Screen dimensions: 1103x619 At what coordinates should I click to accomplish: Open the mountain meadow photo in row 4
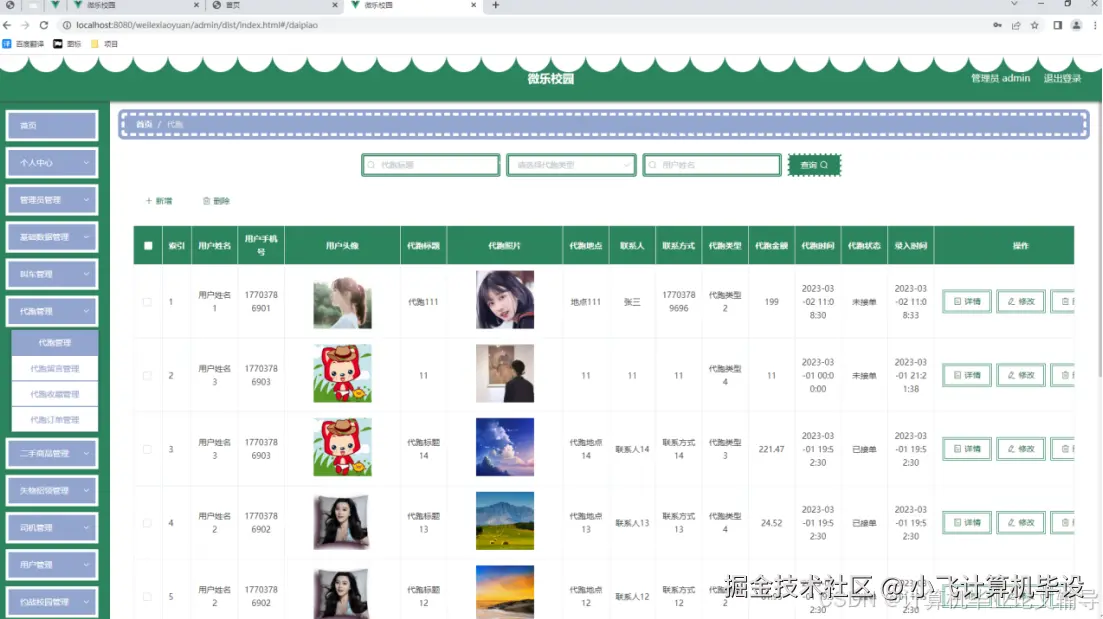[504, 521]
